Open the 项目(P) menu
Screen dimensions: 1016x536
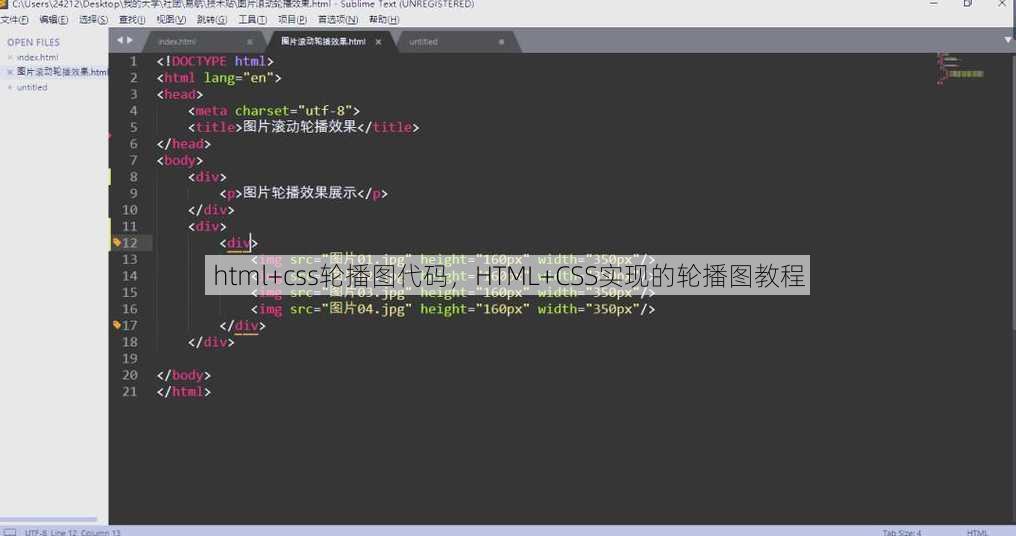pyautogui.click(x=292, y=19)
